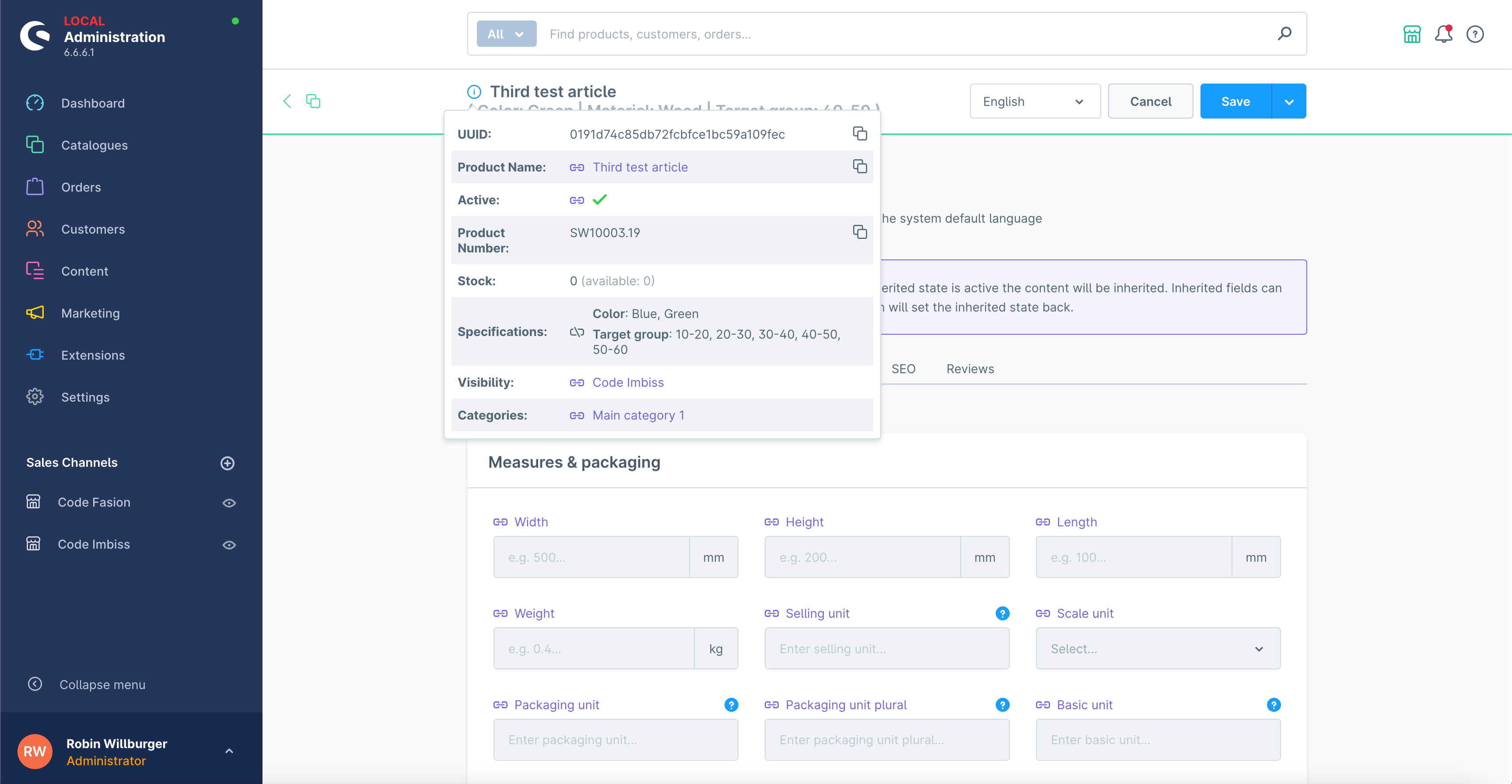The image size is (1512, 784).
Task: Click inheritance link icon for Product Name
Action: pyautogui.click(x=577, y=167)
